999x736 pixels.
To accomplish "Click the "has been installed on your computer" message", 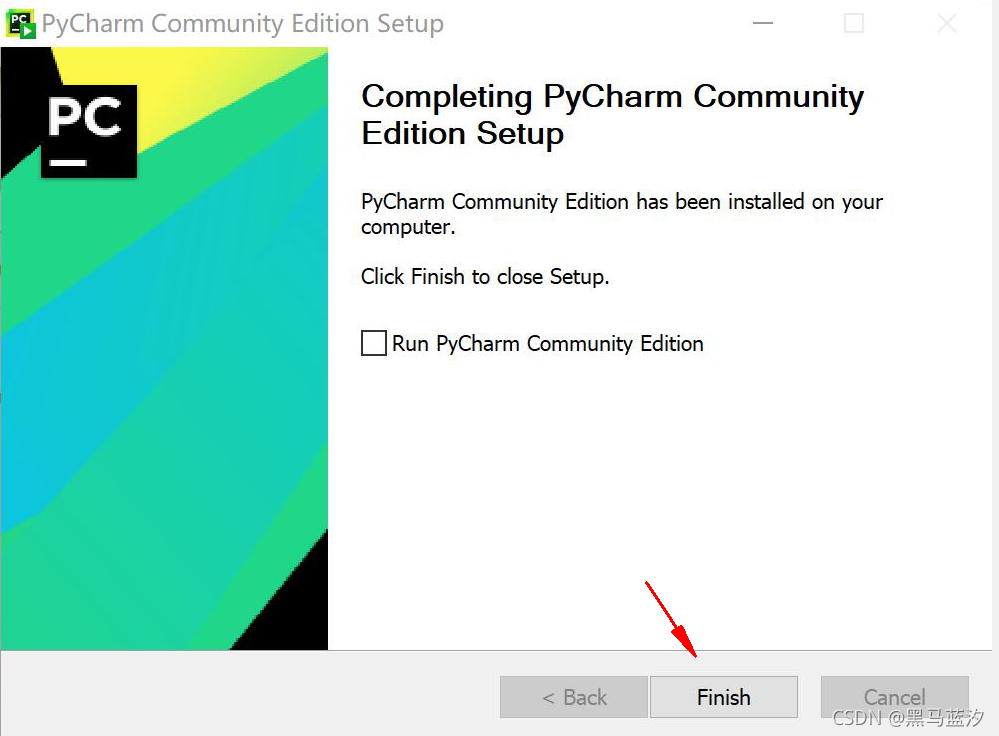I will [x=622, y=214].
